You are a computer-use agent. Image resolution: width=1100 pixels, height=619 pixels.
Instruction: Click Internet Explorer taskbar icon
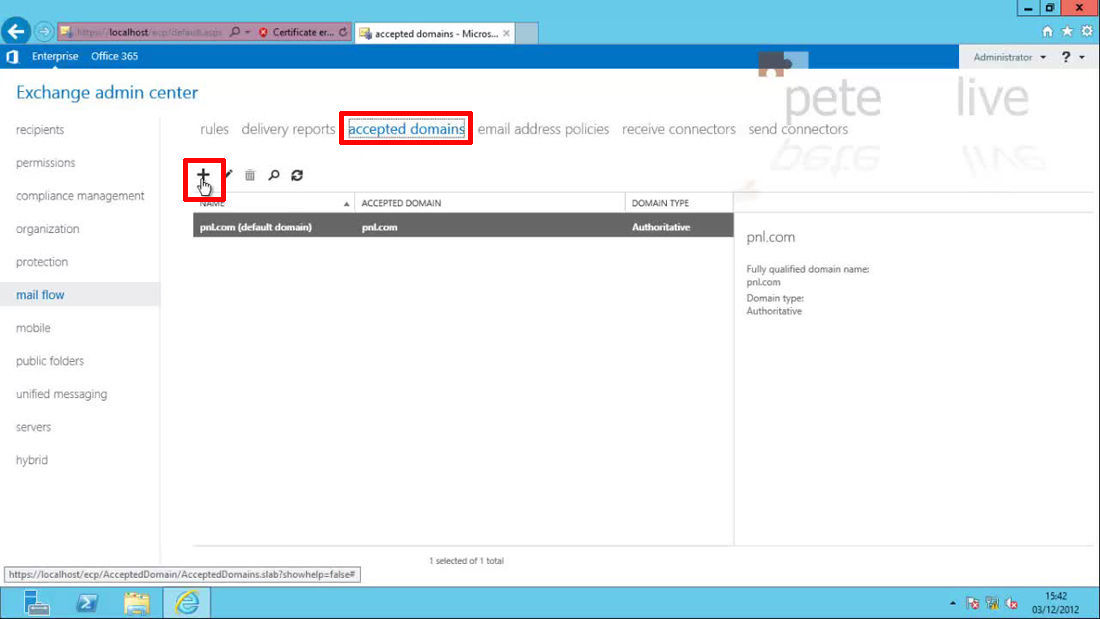pyautogui.click(x=187, y=603)
